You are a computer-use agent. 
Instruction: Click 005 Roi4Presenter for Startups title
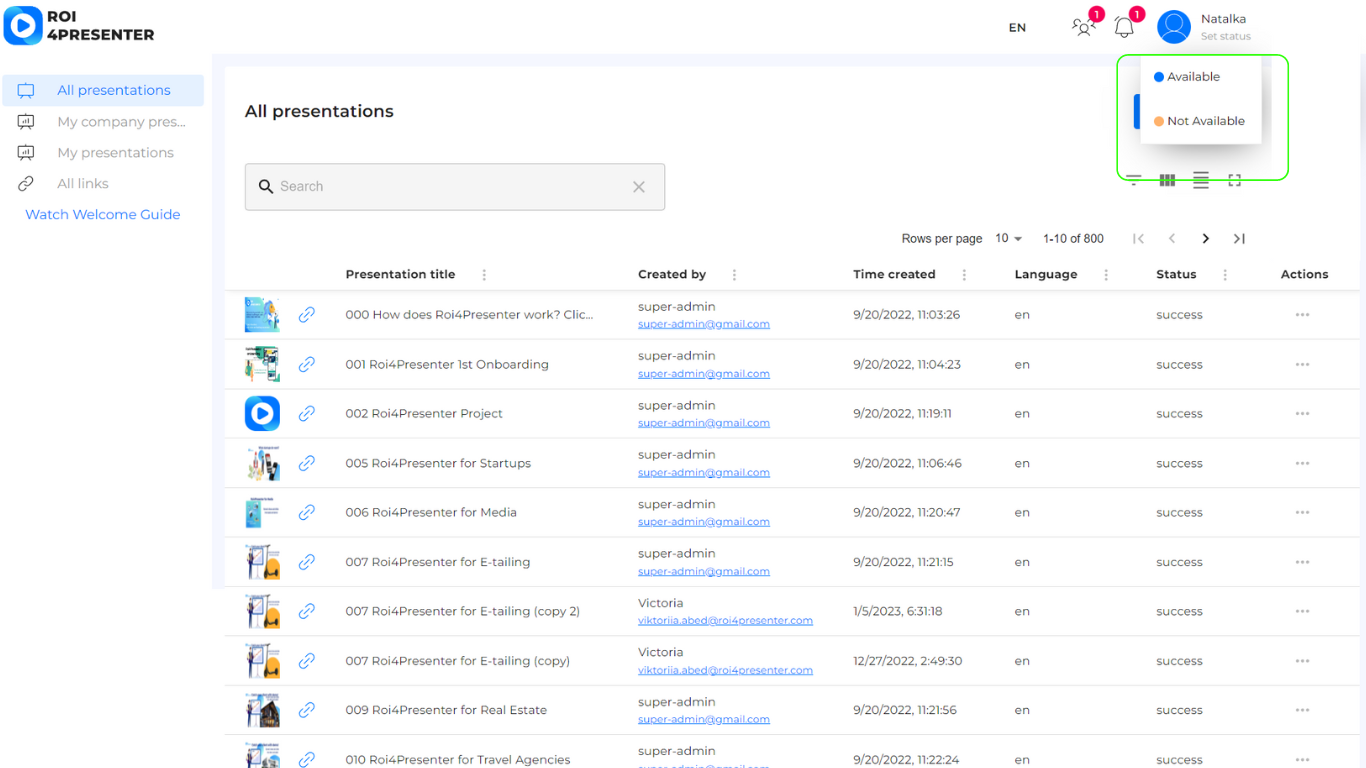pyautogui.click(x=438, y=463)
